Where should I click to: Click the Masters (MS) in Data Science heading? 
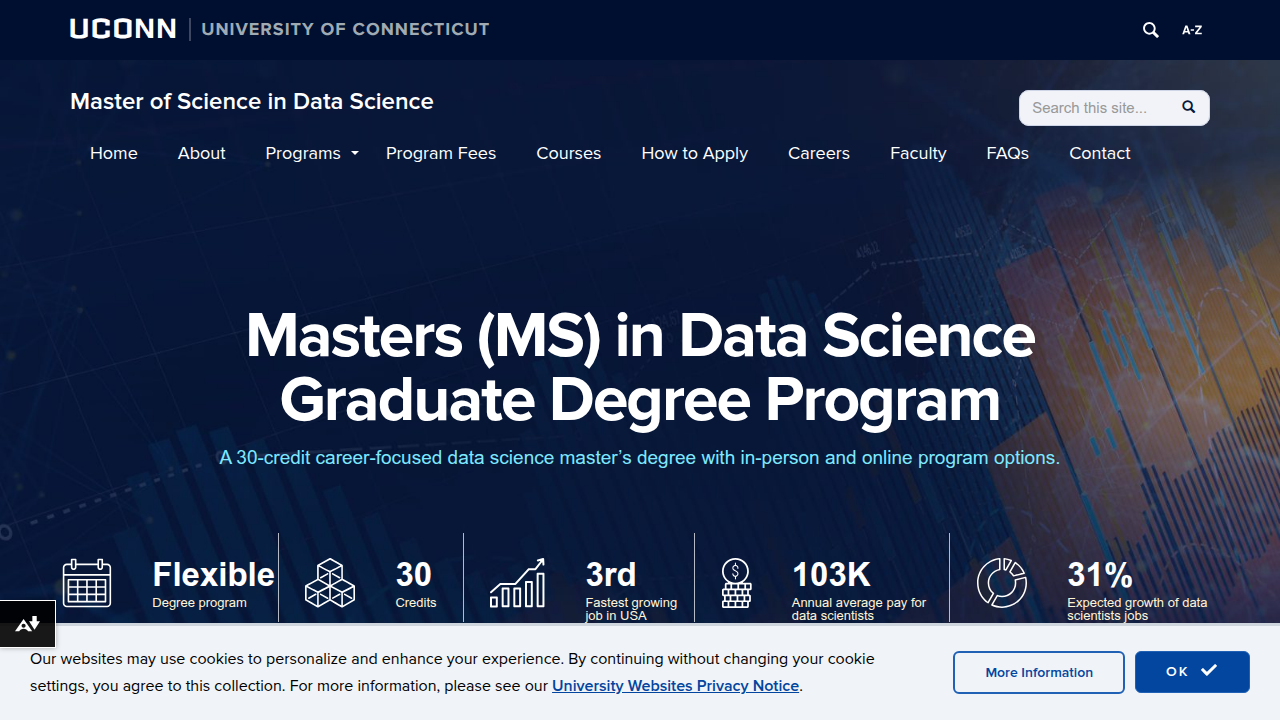coord(640,367)
